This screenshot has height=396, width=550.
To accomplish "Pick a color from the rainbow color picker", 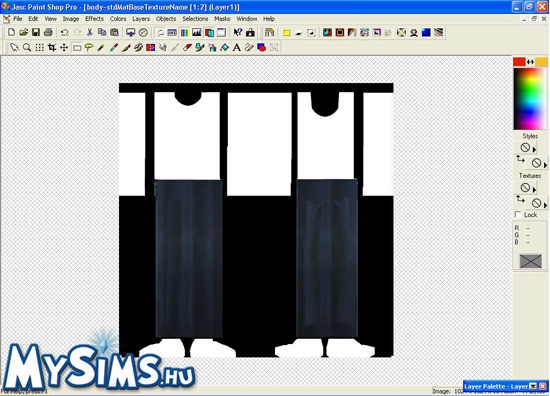I will pos(530,99).
